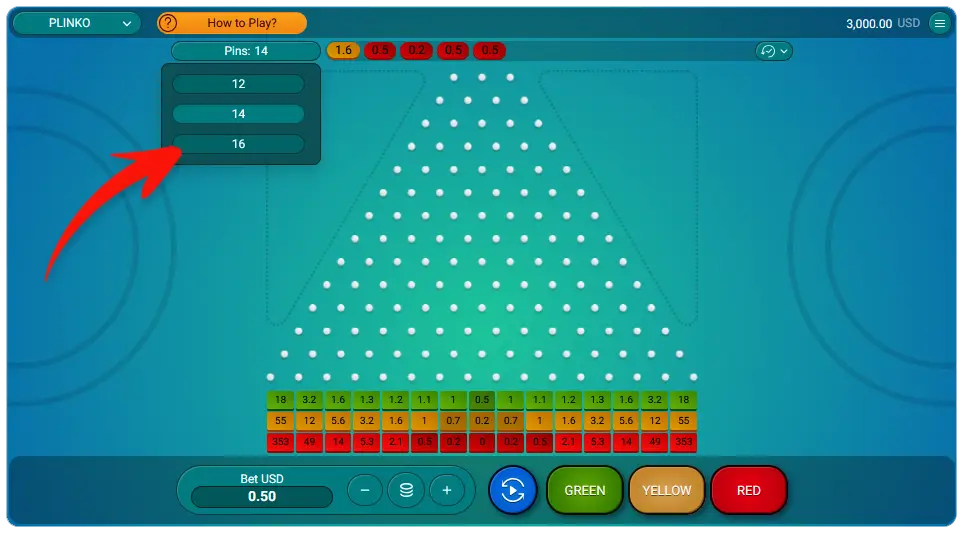Viewport: 964px width, 534px height.
Task: Open the hamburger menu icon
Action: pos(939,23)
